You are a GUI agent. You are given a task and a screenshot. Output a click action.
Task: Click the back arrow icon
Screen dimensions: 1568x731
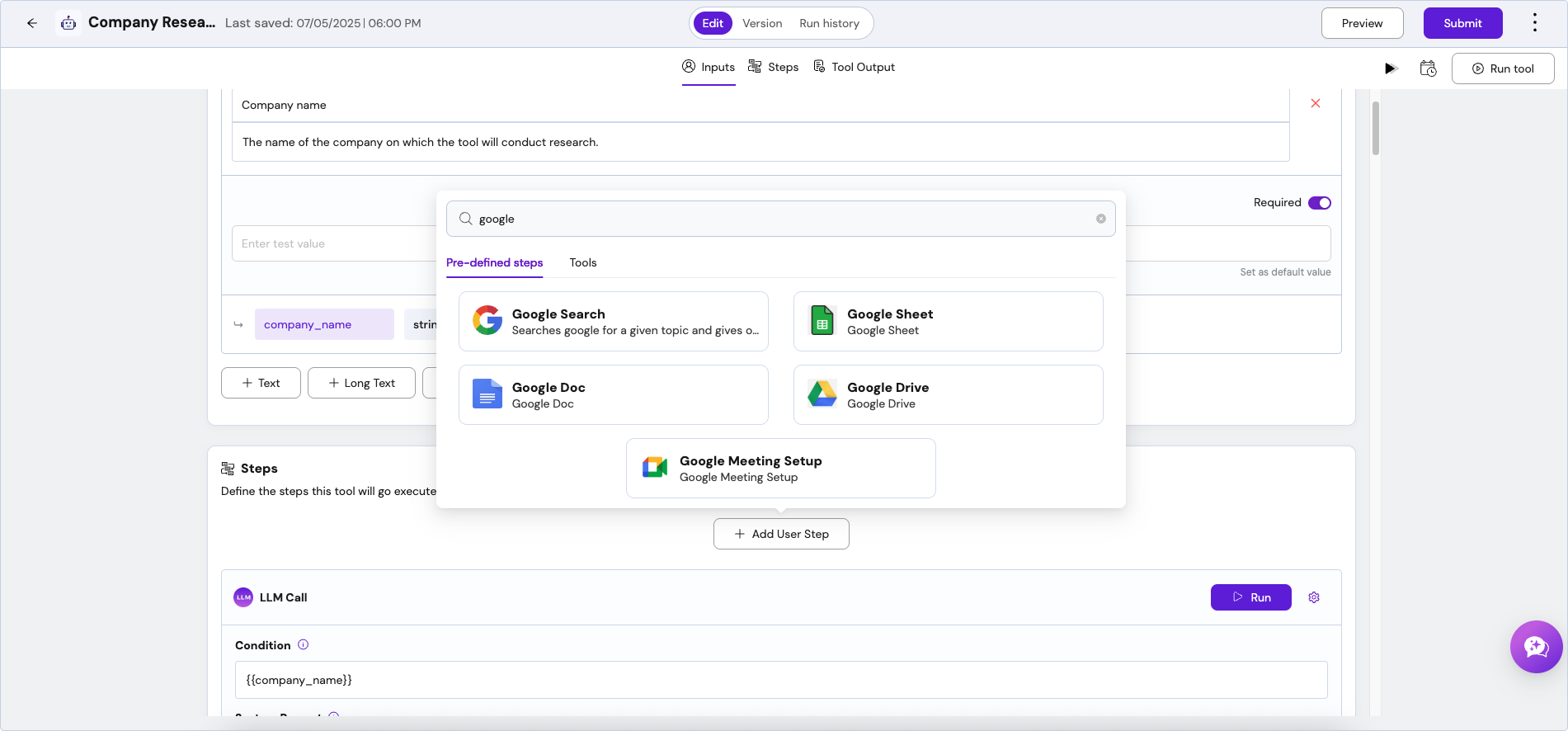[32, 23]
